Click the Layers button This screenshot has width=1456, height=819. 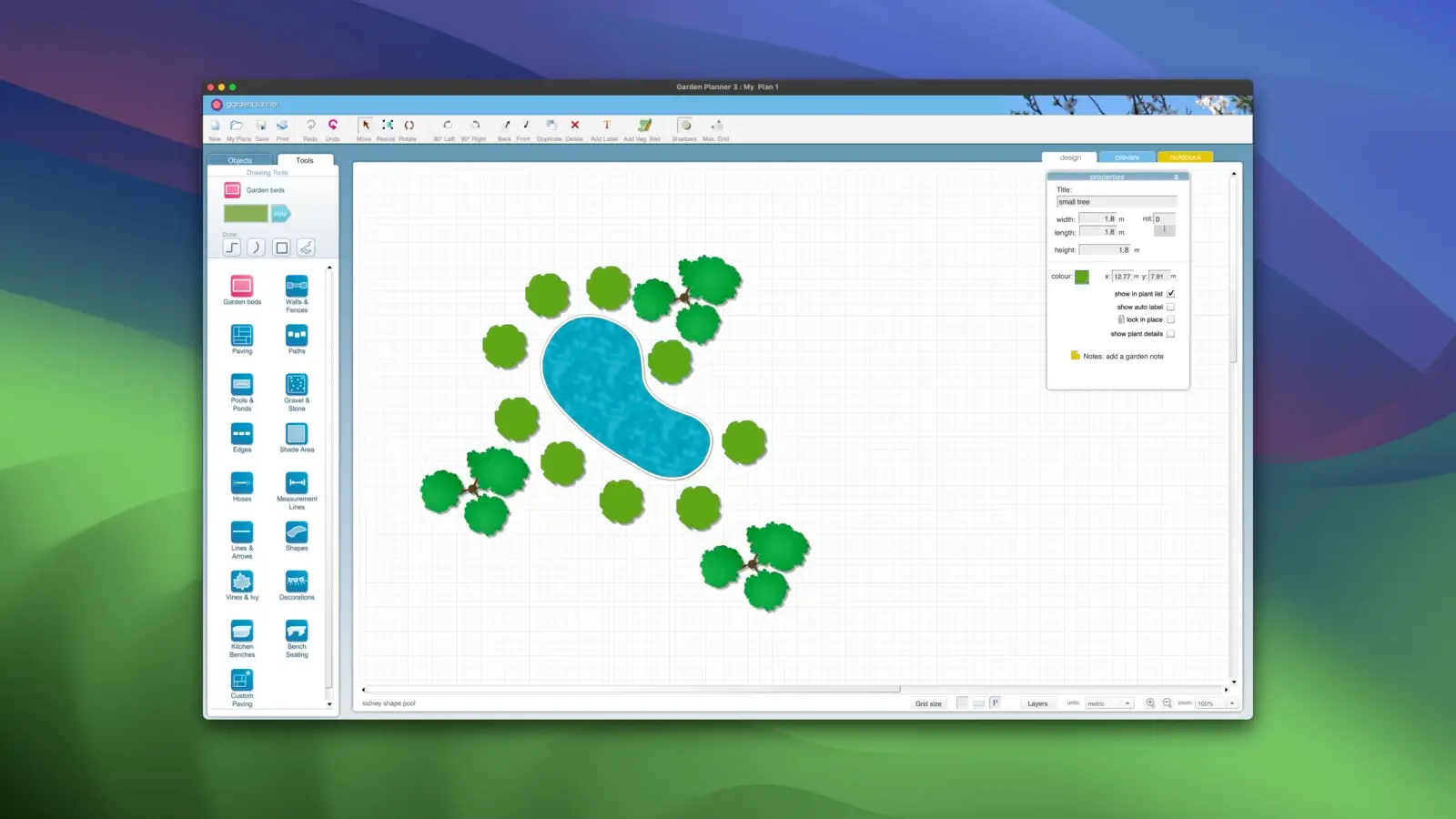(x=1037, y=703)
